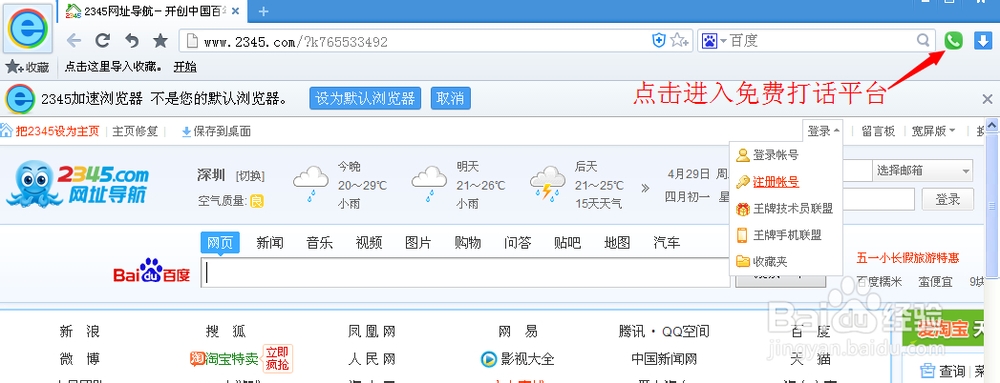
Task: Expand the 宽屏版 dropdown
Action: [933, 131]
